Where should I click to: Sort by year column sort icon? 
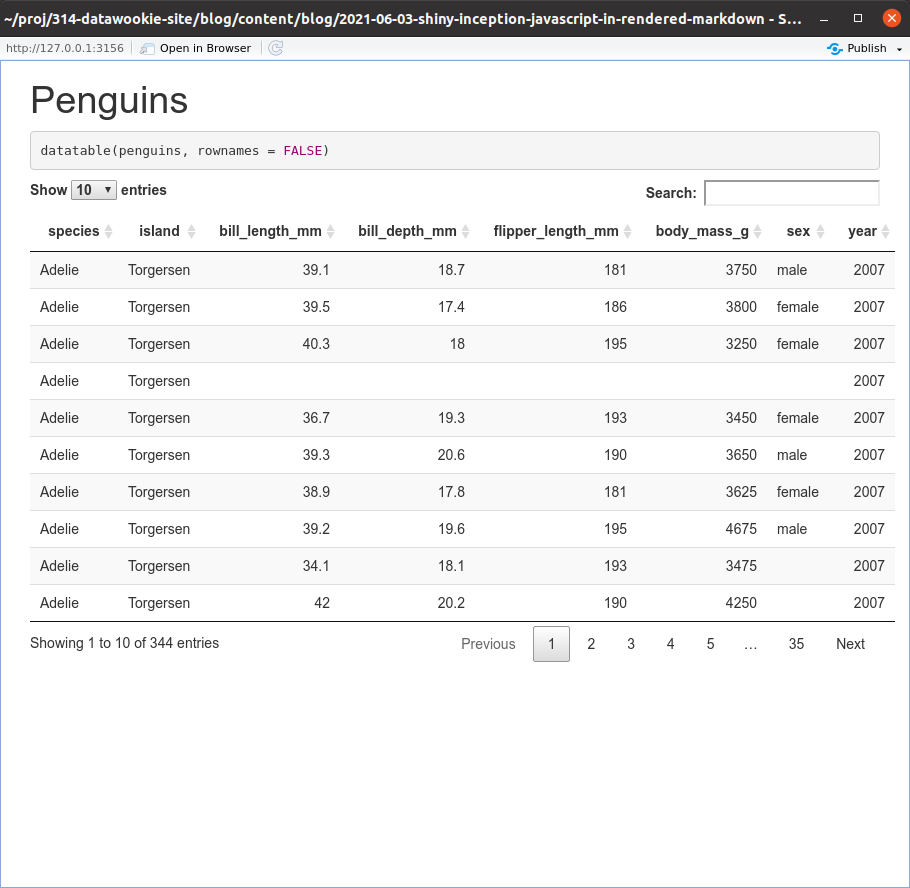(x=886, y=232)
